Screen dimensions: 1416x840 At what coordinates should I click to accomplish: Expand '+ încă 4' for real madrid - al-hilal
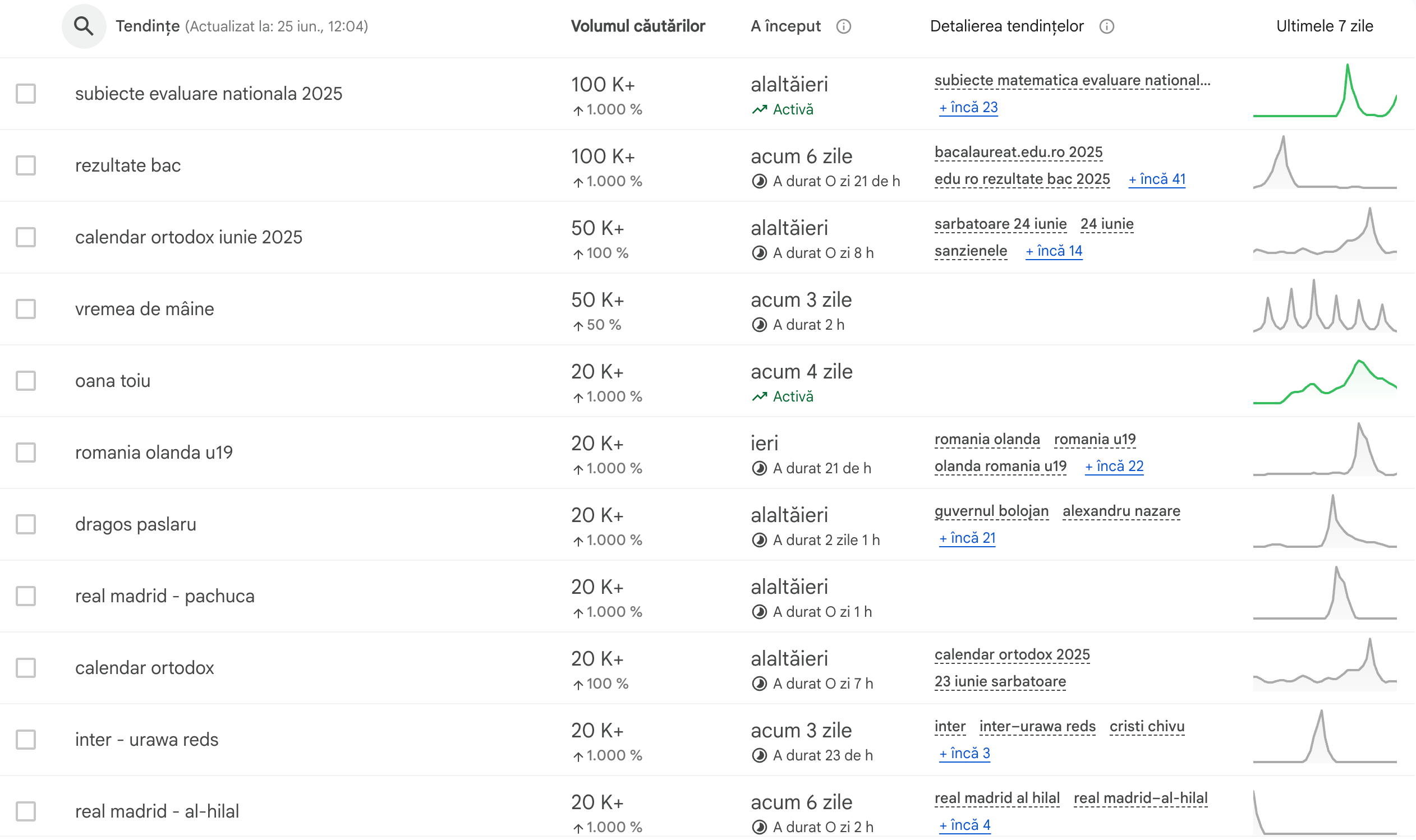[964, 825]
